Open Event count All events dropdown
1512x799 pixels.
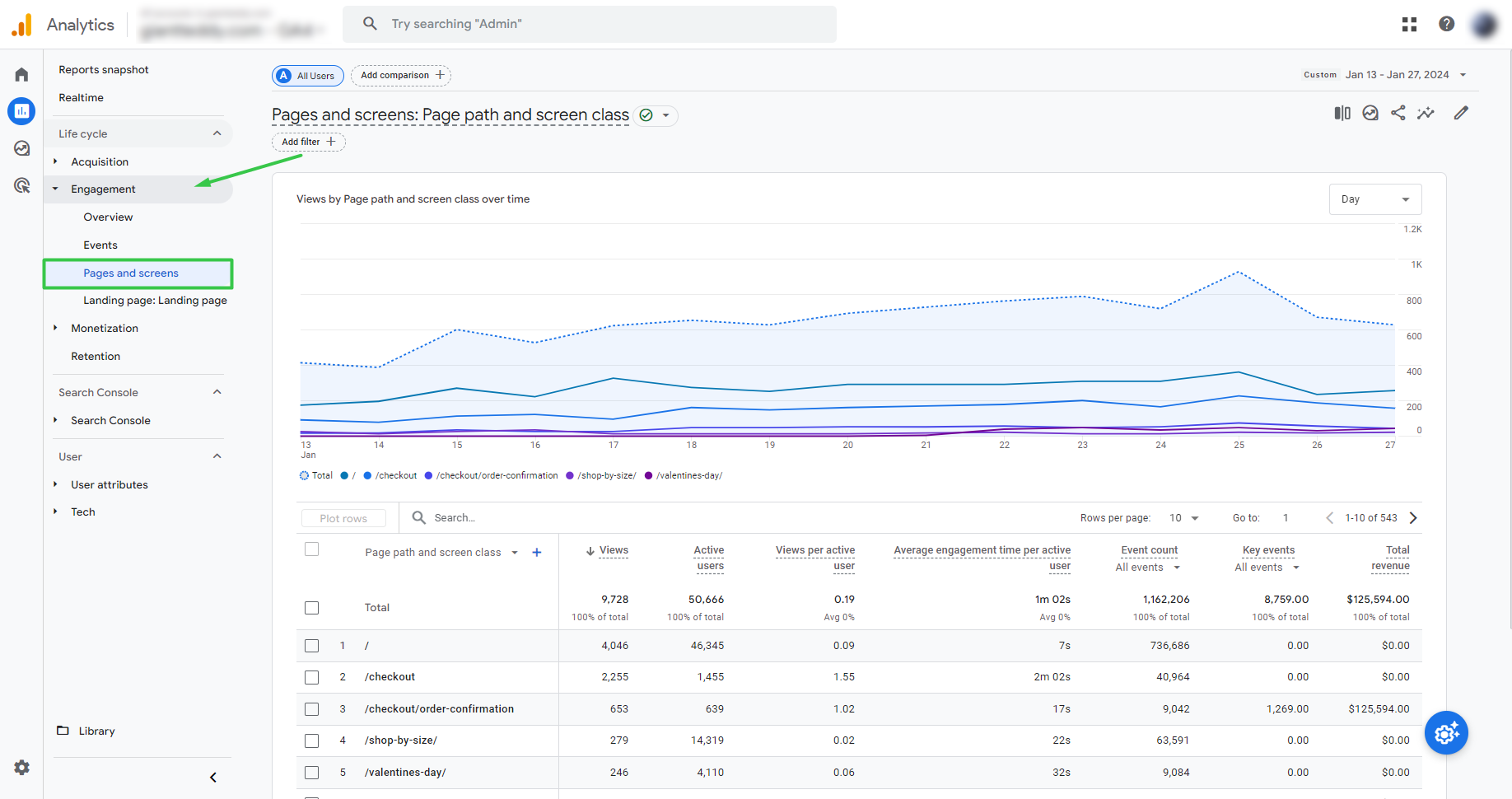1148,568
